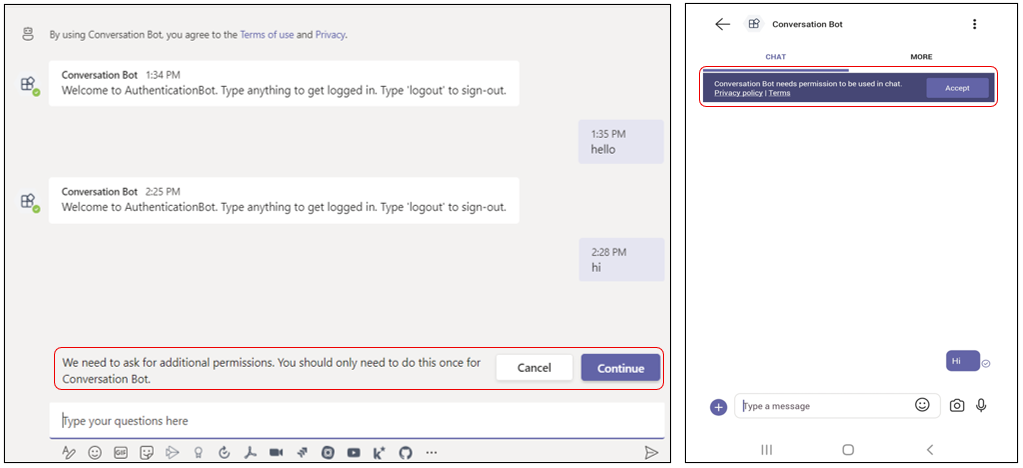Viewport: 1023px width, 468px height.
Task: Open the GitHub app icon
Action: coord(406,452)
